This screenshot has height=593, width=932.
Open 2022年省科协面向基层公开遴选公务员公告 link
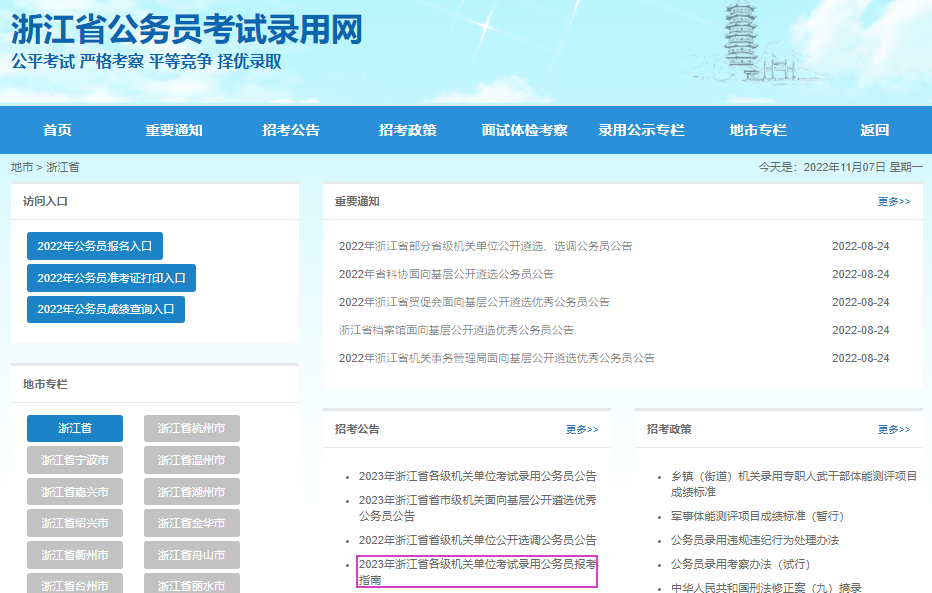[446, 274]
